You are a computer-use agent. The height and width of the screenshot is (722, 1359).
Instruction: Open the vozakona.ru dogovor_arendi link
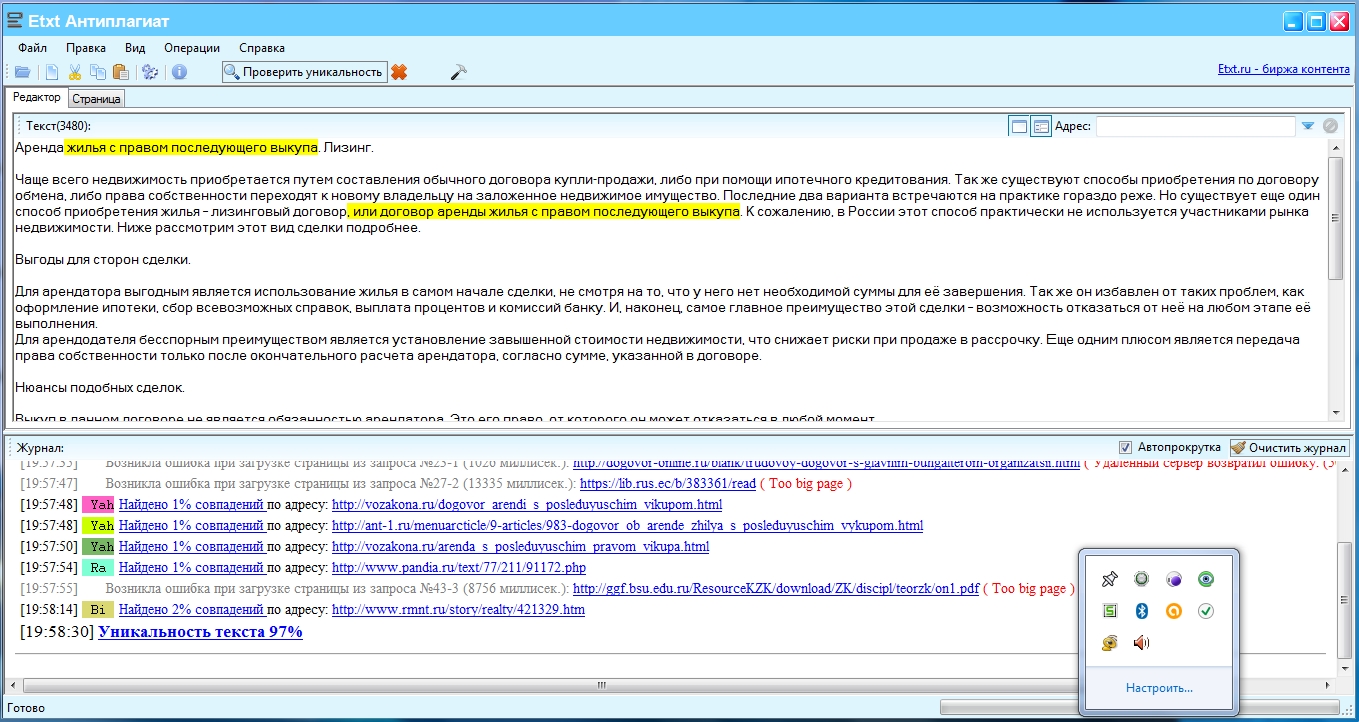(x=527, y=505)
